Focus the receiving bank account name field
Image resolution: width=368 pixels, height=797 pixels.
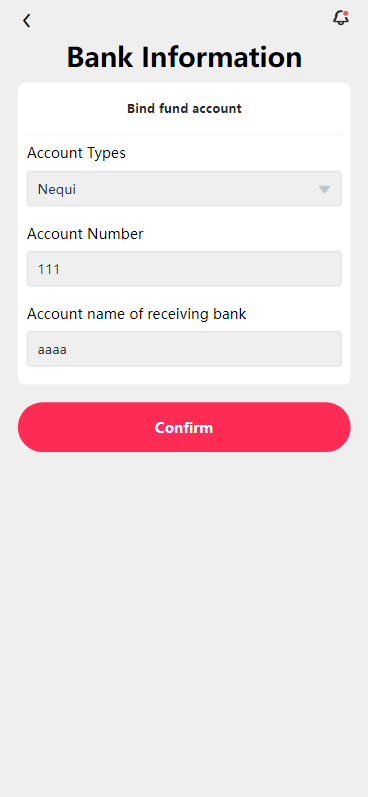tap(184, 349)
